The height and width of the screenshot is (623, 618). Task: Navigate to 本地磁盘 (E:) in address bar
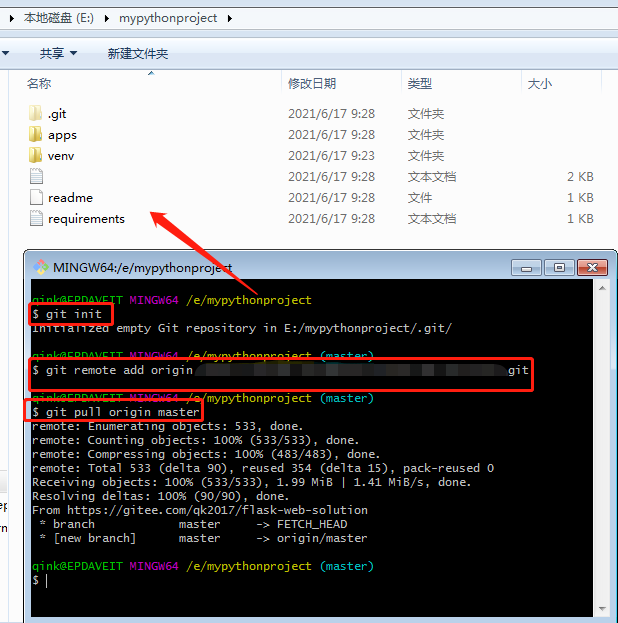[59, 18]
